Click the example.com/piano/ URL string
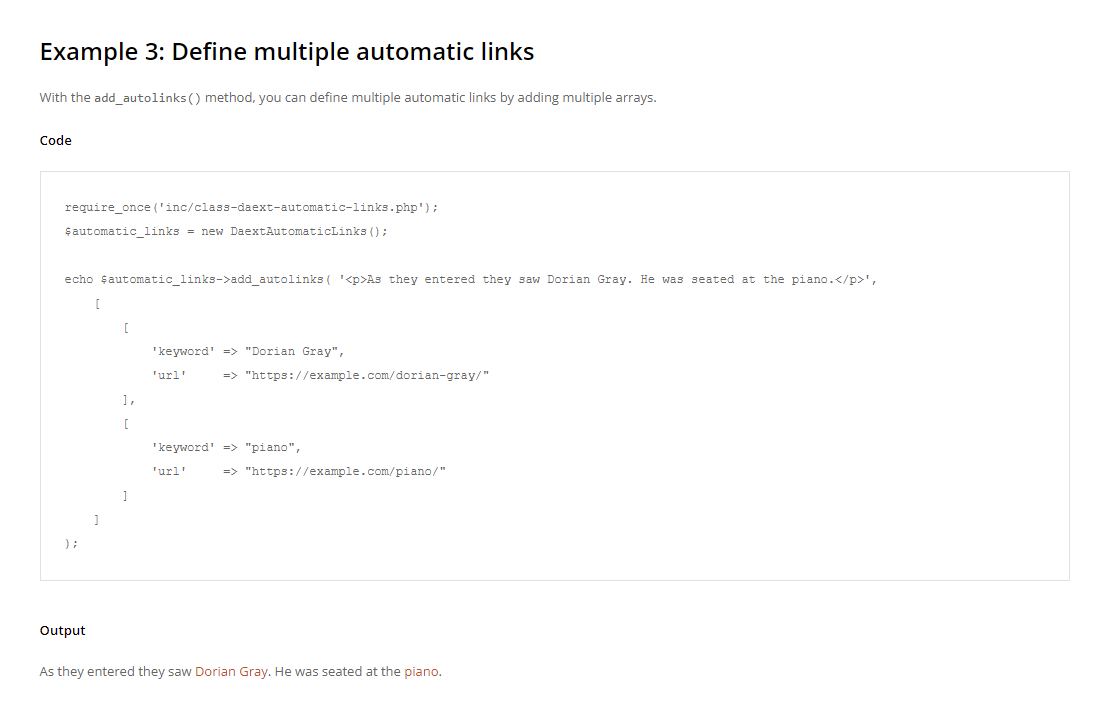1110x716 pixels. click(345, 471)
